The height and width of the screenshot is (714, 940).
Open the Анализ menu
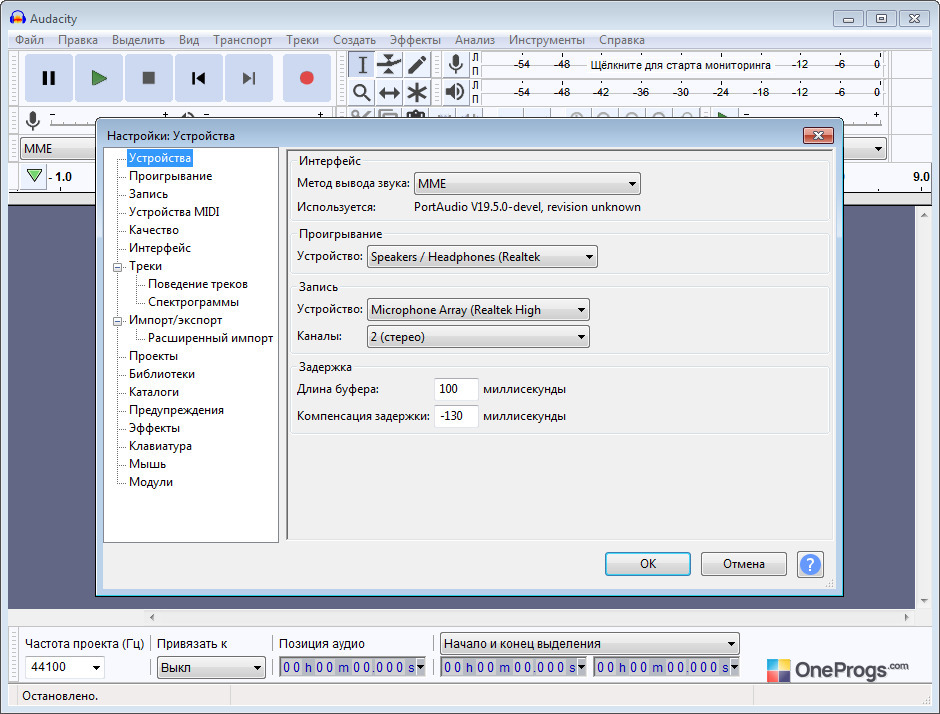click(x=475, y=40)
